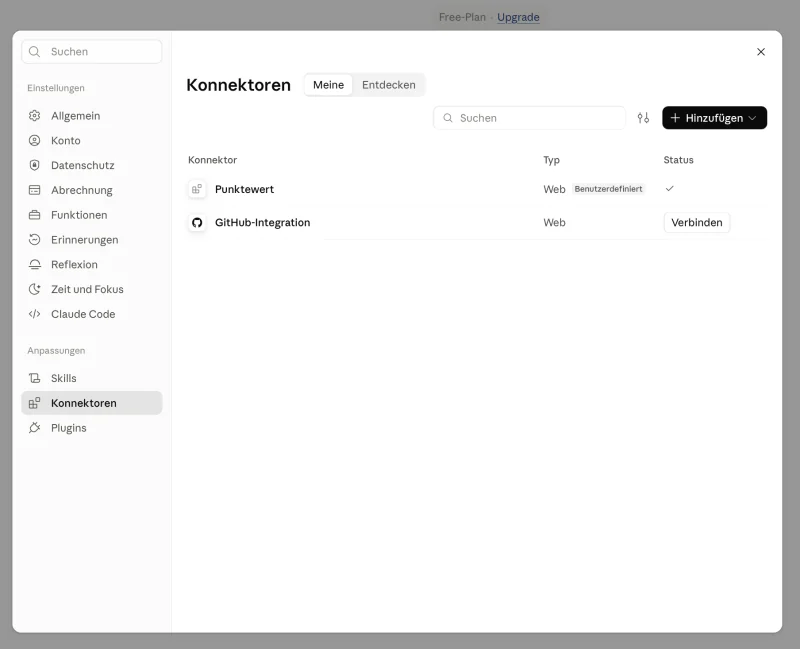Open Erinnerungen settings
Image resolution: width=800 pixels, height=649 pixels.
(92, 240)
